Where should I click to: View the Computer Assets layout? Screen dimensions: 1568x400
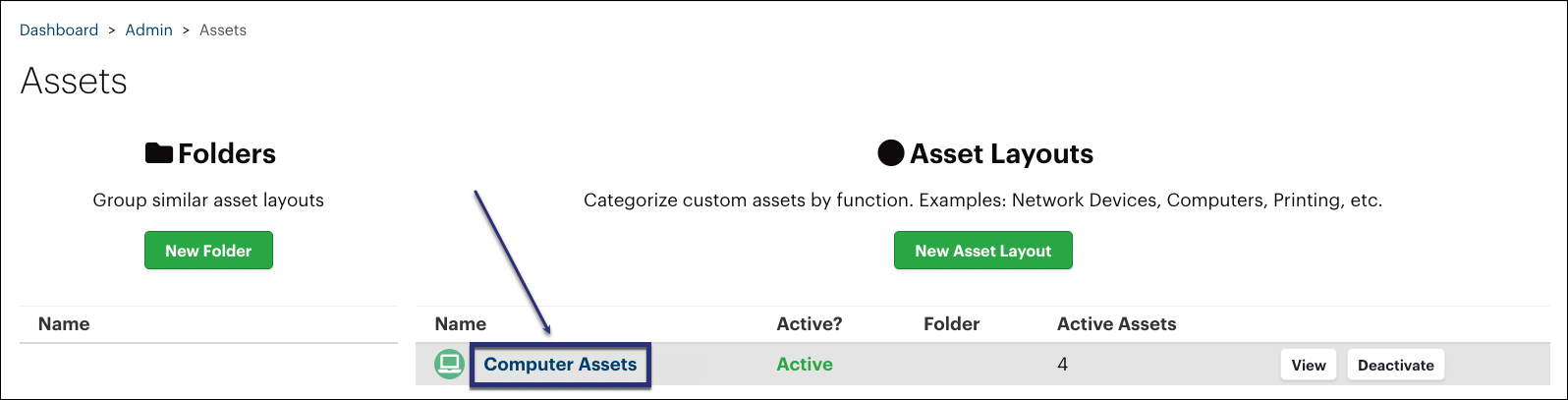(x=1309, y=365)
